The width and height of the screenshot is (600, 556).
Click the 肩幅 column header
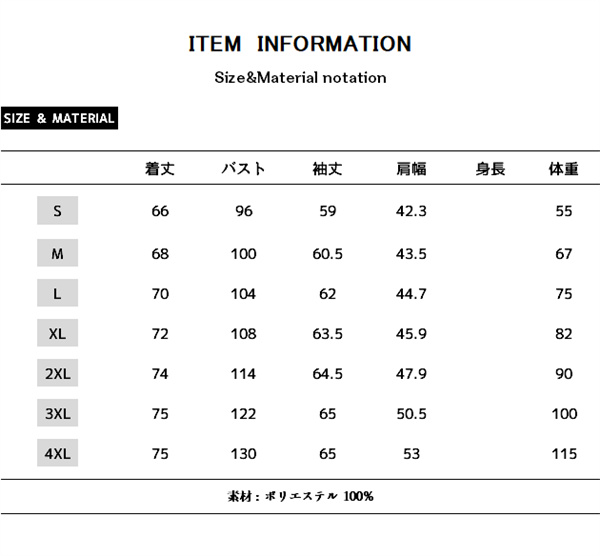pos(411,169)
